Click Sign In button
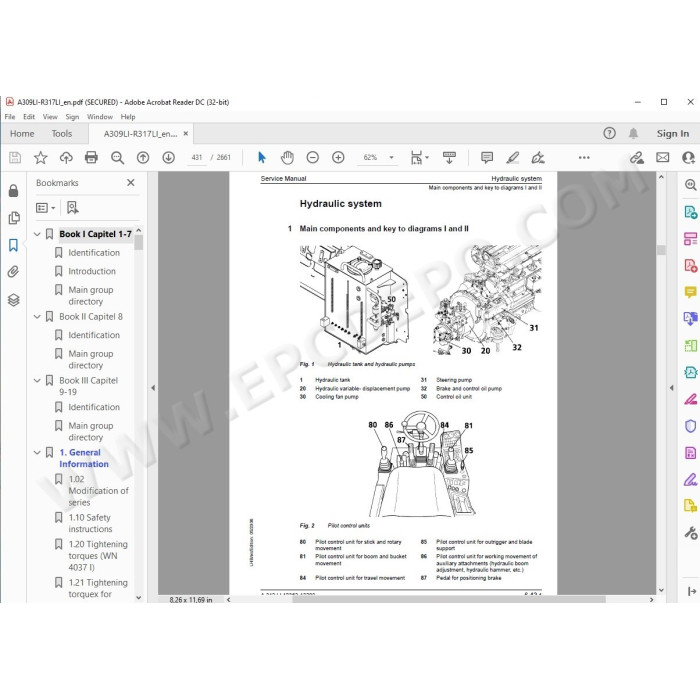This screenshot has width=700, height=700. pos(672,133)
